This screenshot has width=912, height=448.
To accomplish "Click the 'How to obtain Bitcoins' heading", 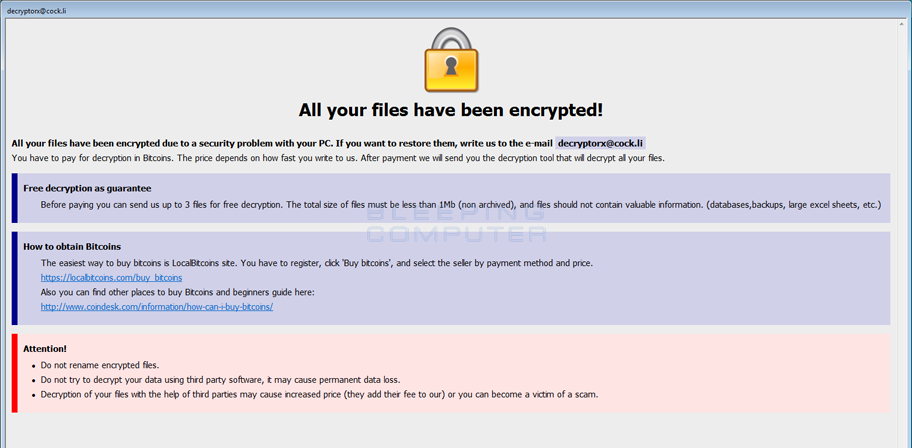I will click(72, 247).
